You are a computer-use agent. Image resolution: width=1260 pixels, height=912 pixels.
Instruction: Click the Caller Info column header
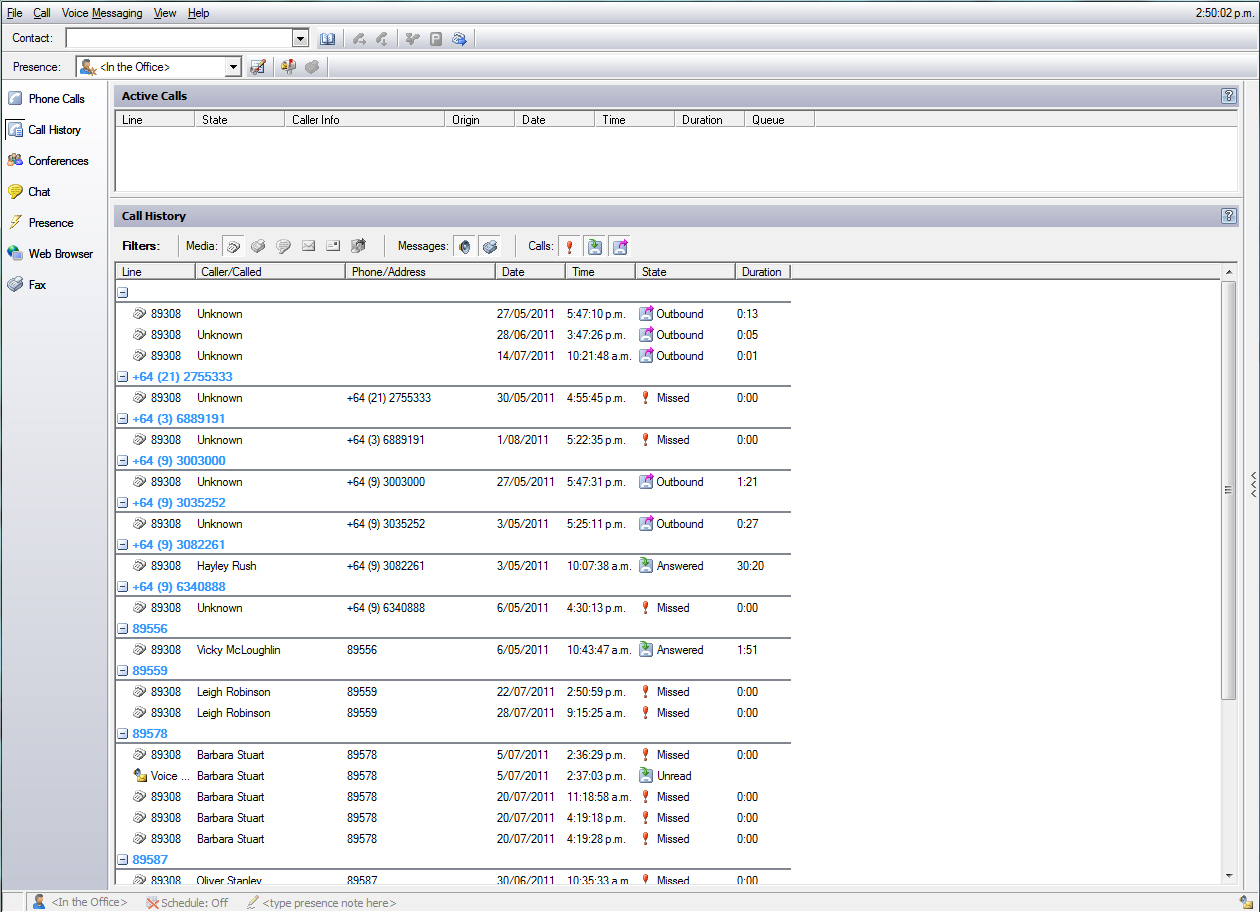(x=364, y=119)
